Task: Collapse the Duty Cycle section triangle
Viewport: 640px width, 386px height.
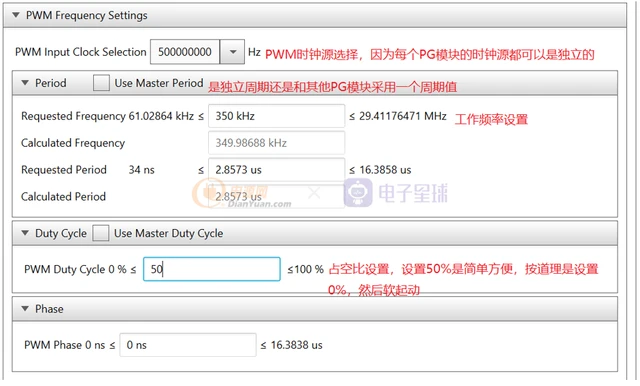Action: tap(25, 233)
